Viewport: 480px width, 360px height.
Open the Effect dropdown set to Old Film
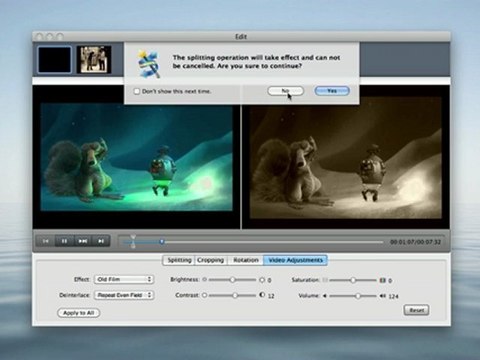[124, 279]
